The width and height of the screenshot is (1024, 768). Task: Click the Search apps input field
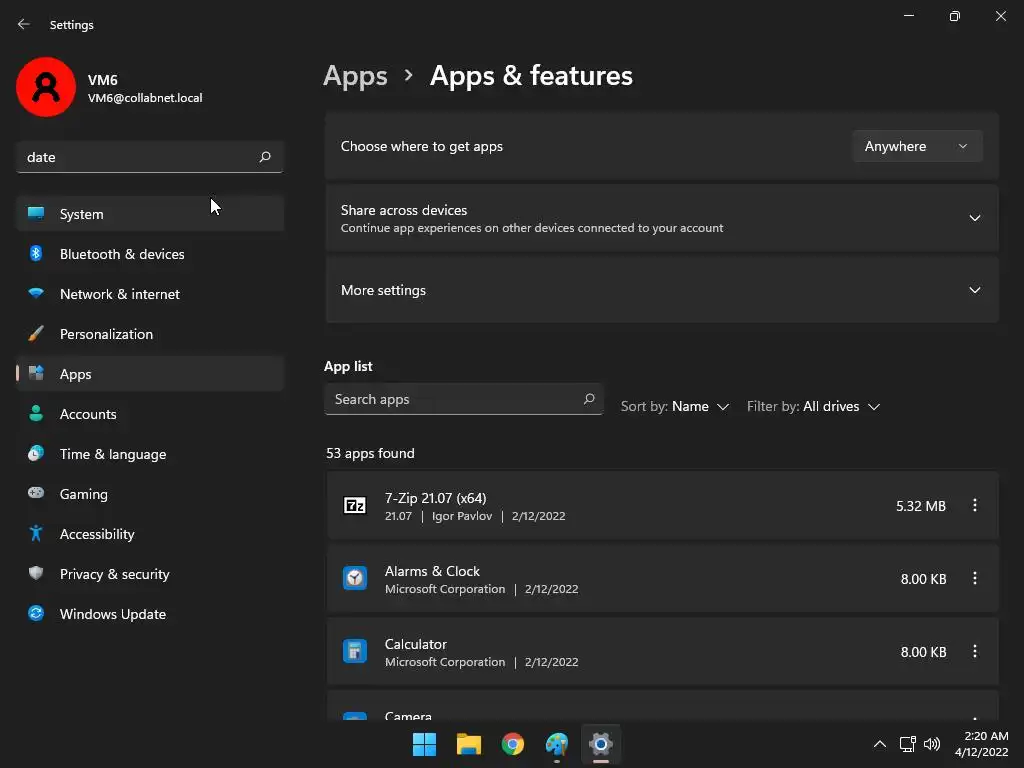pyautogui.click(x=455, y=399)
